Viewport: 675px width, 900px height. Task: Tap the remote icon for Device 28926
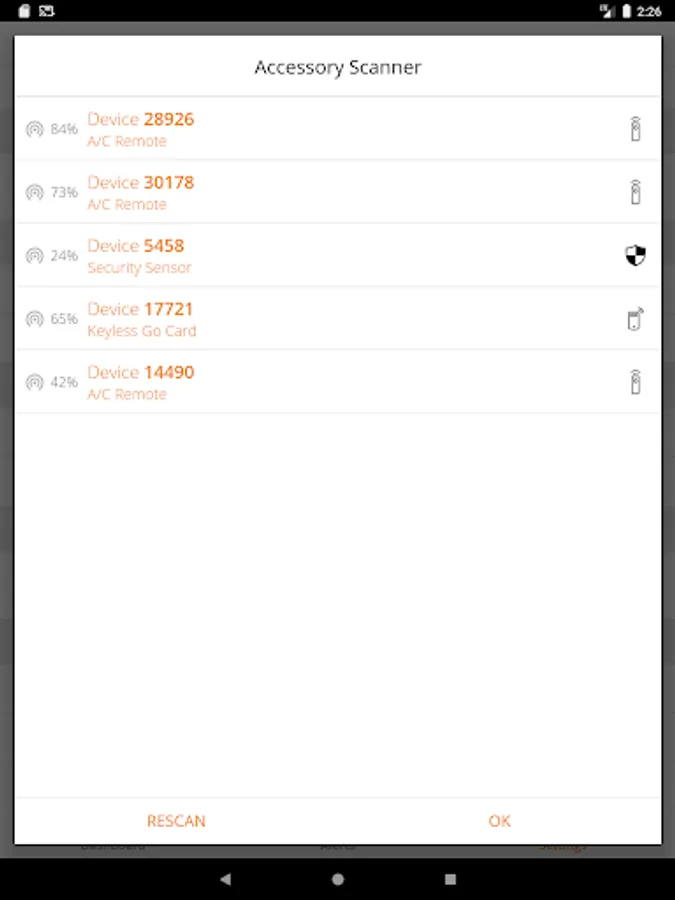[635, 129]
